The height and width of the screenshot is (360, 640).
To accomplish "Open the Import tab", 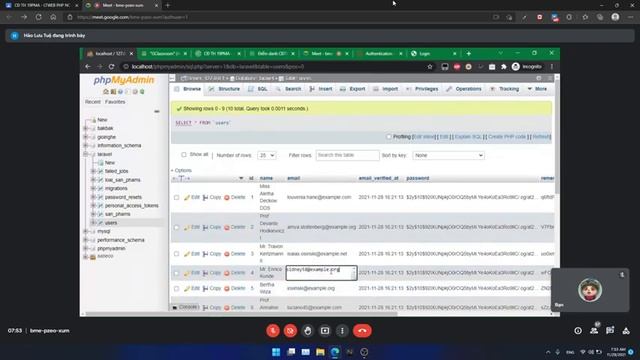I will 385,89.
